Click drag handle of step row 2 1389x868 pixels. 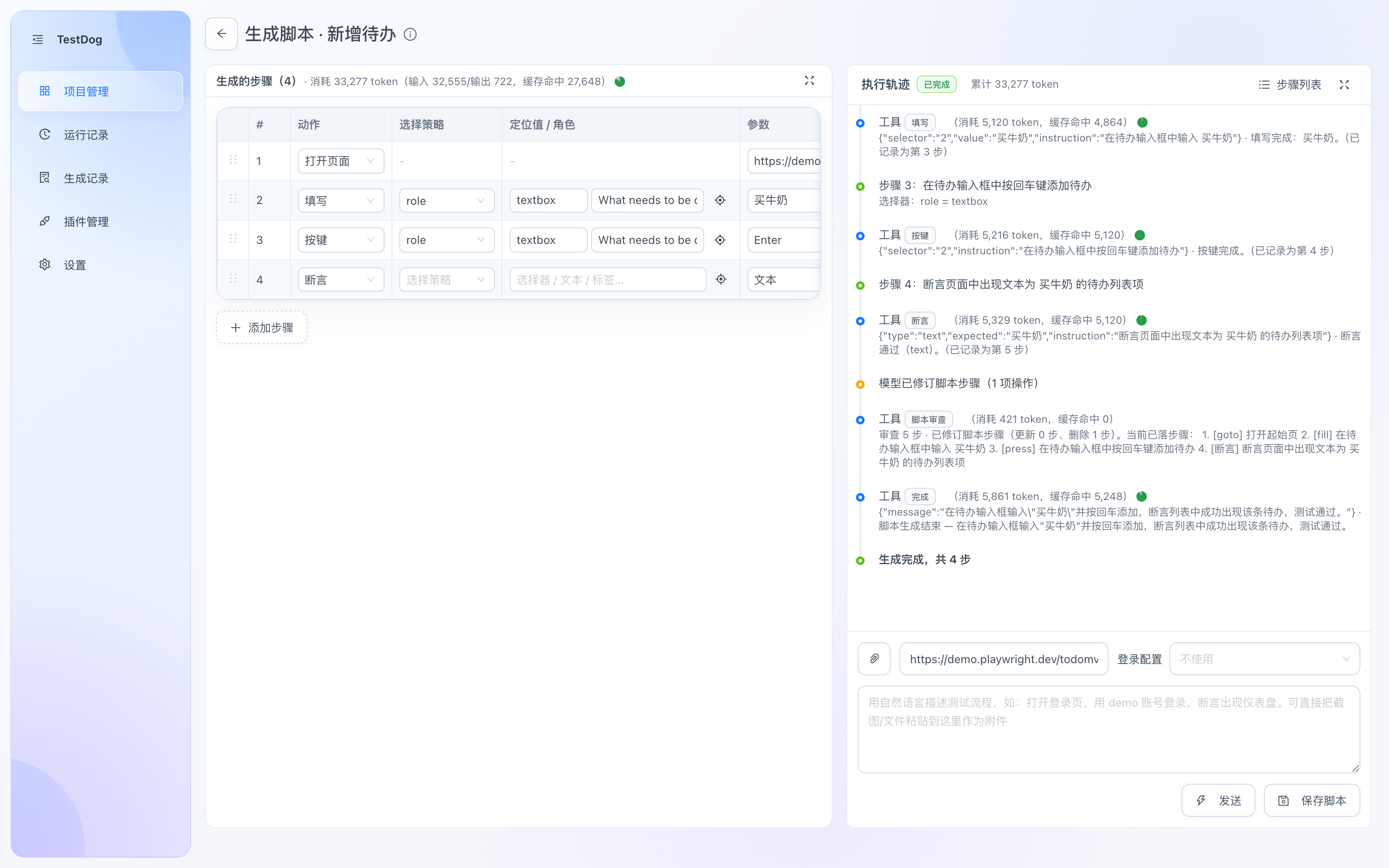233,199
